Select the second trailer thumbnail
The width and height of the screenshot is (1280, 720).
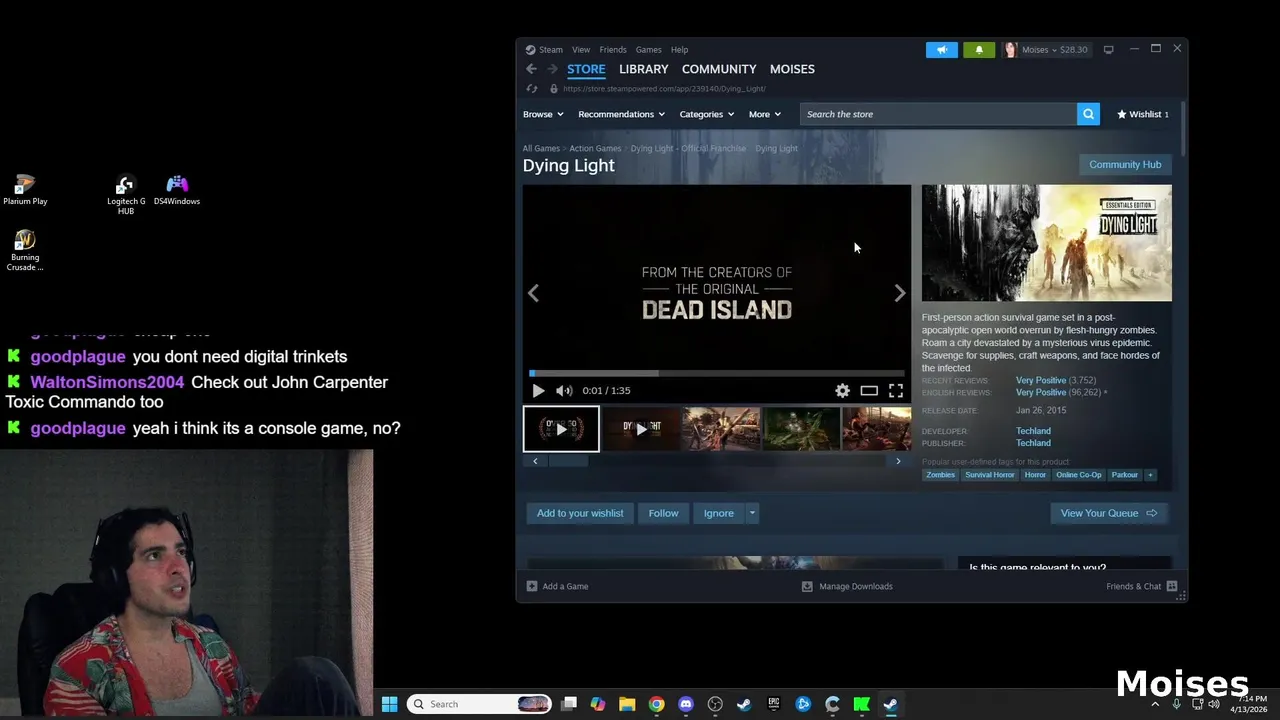(x=641, y=429)
